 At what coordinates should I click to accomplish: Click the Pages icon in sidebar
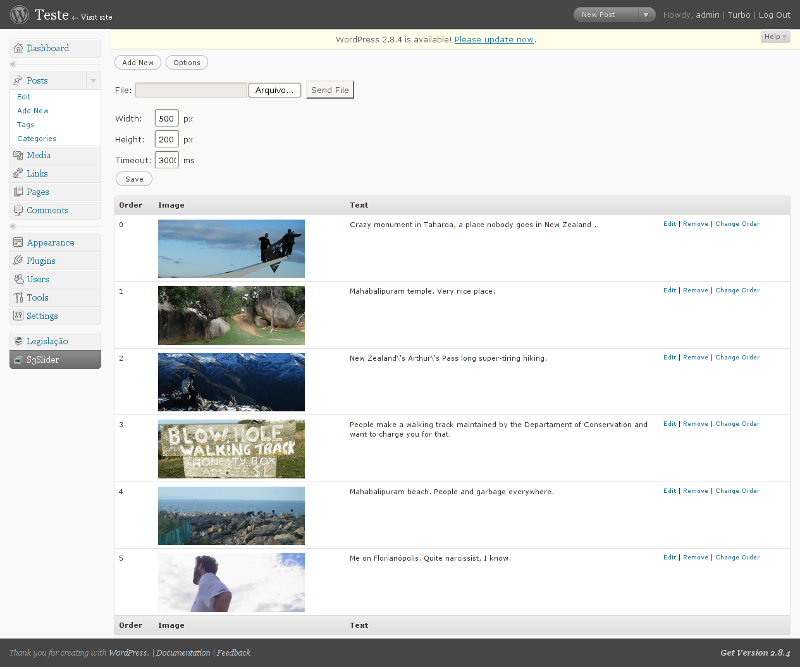[x=18, y=192]
